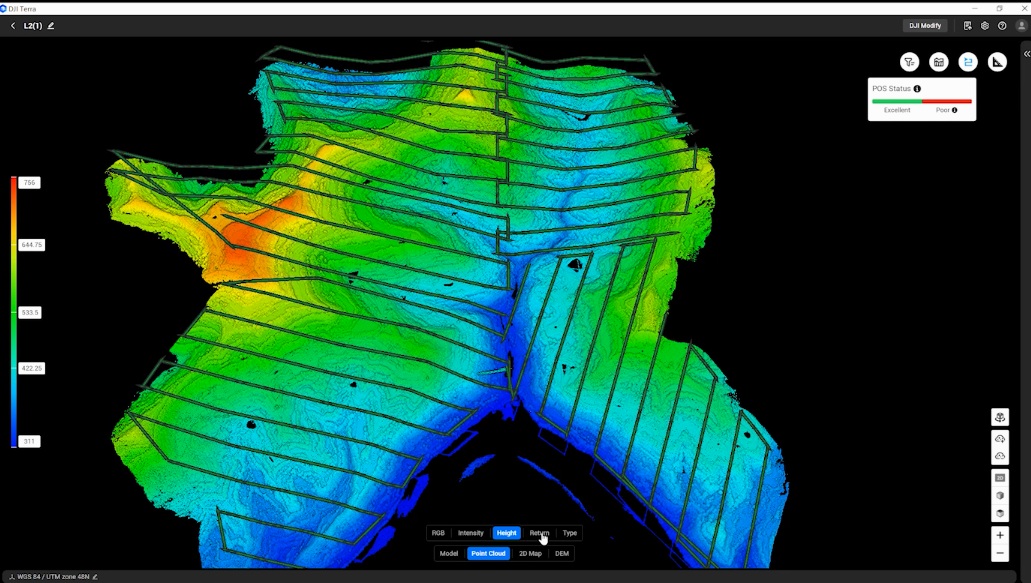The height and width of the screenshot is (583, 1031).
Task: Switch to 2D view mode
Action: click(1000, 478)
